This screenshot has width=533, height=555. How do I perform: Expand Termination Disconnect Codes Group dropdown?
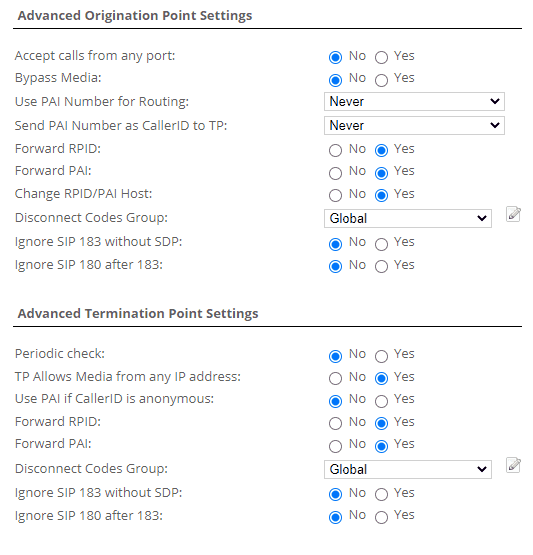coord(408,469)
